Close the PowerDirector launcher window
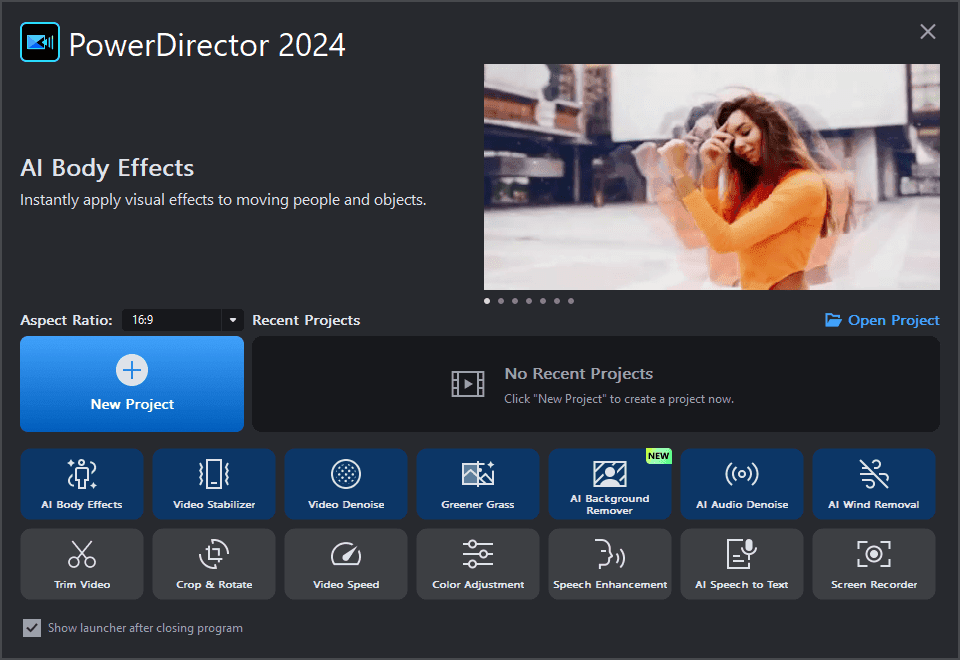 (928, 32)
